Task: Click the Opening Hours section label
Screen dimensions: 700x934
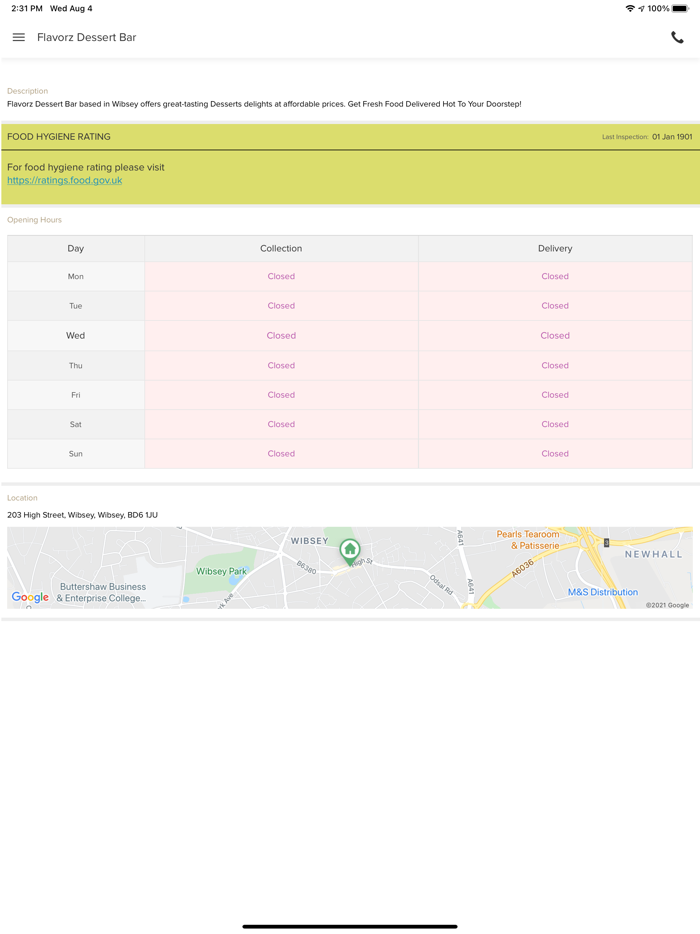Action: click(34, 220)
